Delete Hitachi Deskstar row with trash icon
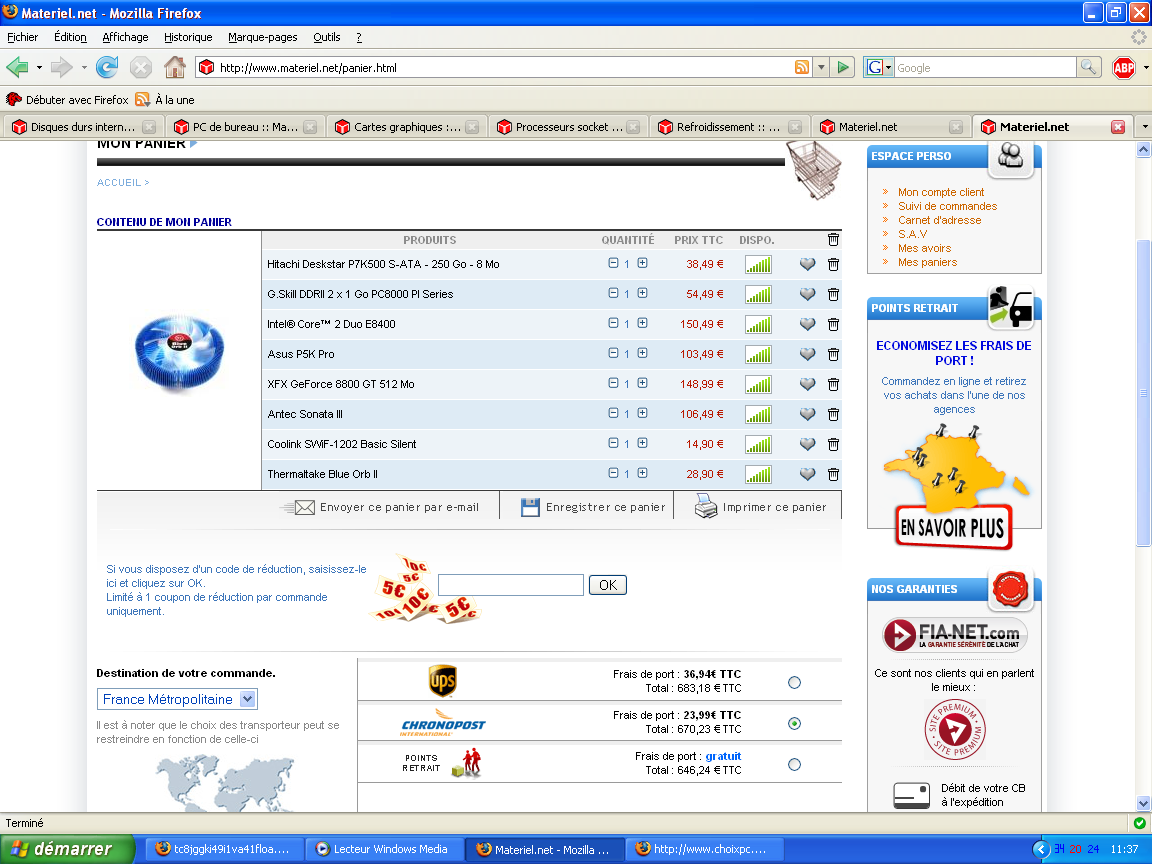The image size is (1152, 864). coord(833,264)
